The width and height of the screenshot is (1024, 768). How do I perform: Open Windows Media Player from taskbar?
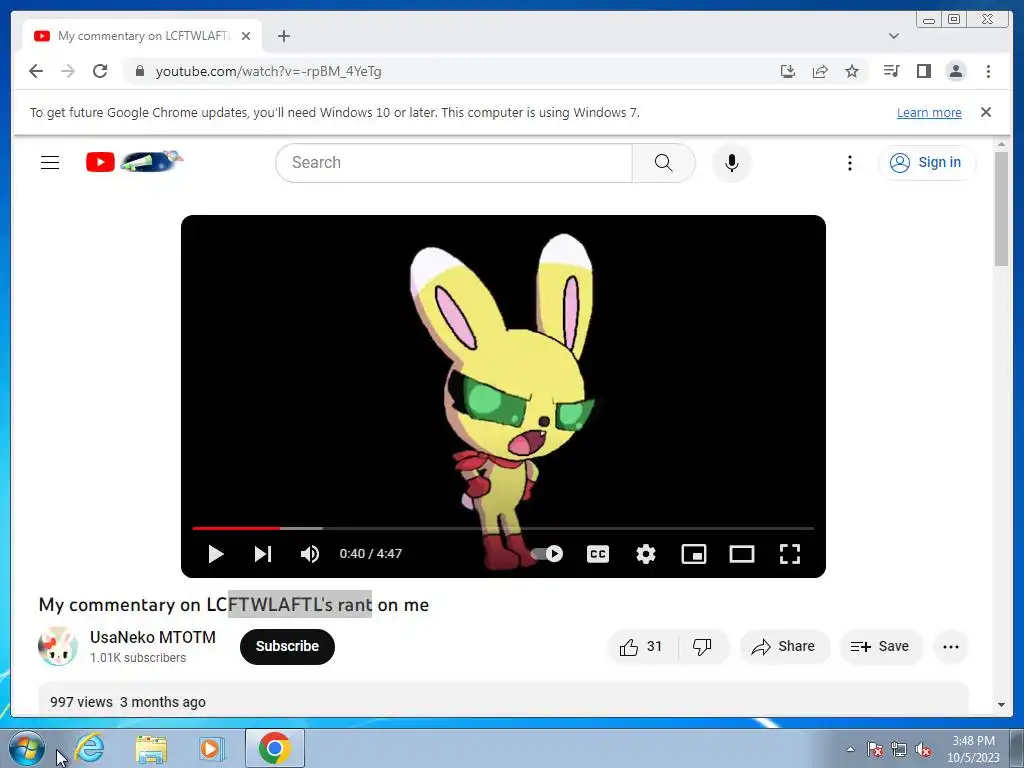pos(211,748)
